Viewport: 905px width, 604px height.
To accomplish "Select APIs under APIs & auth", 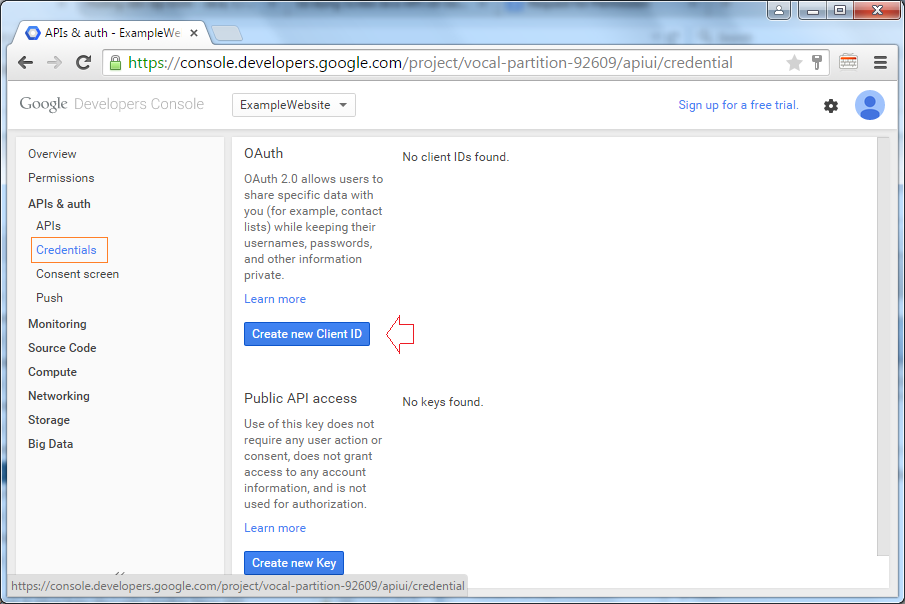I will tap(48, 226).
